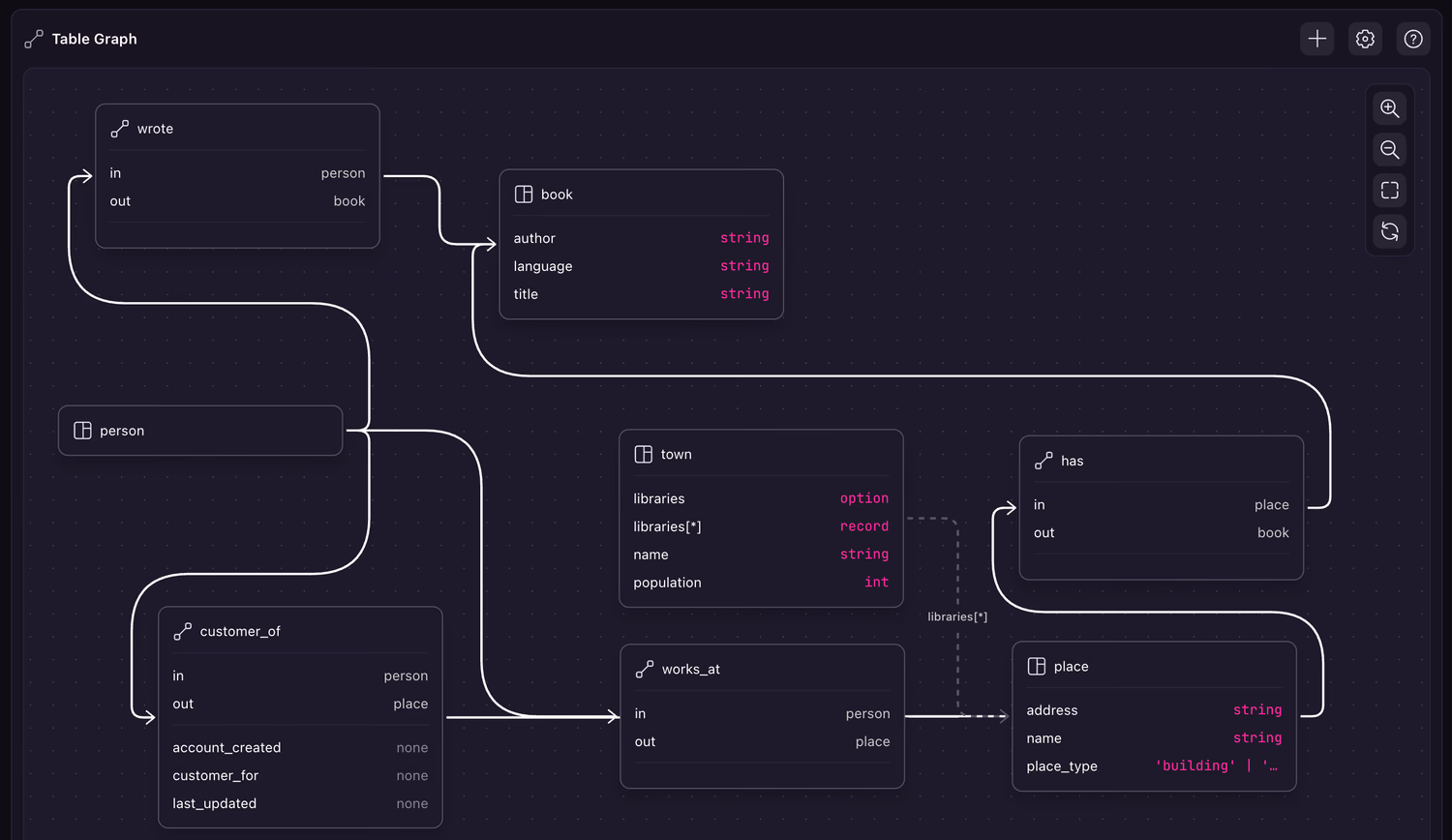
Task: Click the 'out' row of customer_of
Action: point(300,704)
